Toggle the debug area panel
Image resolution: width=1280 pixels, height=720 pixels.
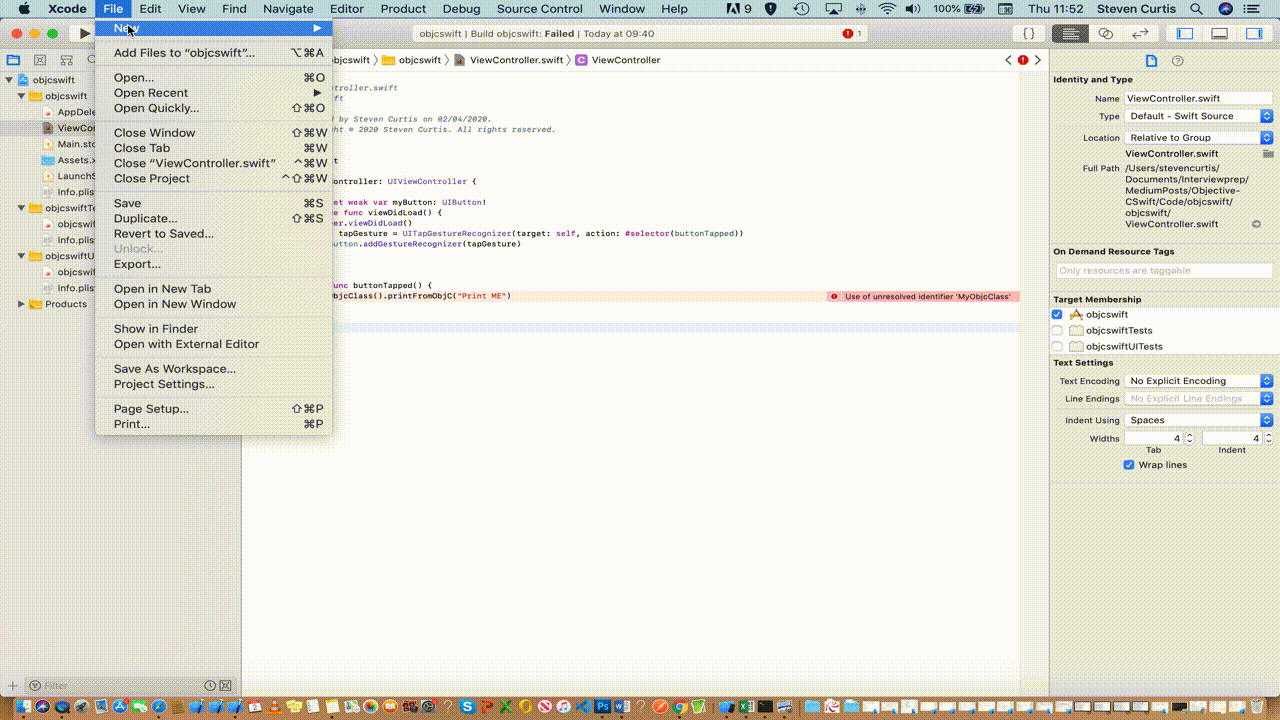1219,34
